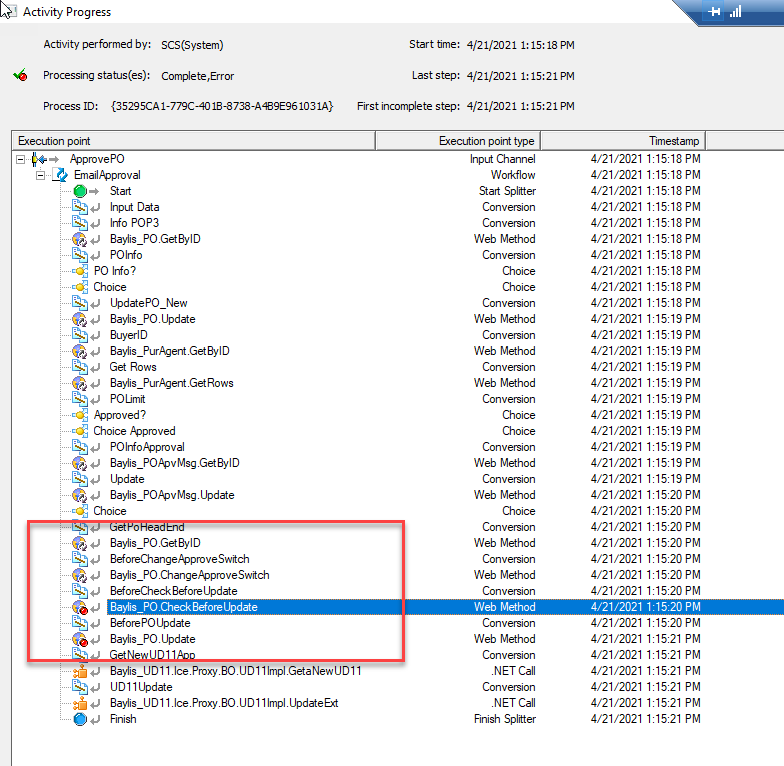Click the Activity Progress title icon
Image resolution: width=784 pixels, height=766 pixels.
click(8, 10)
